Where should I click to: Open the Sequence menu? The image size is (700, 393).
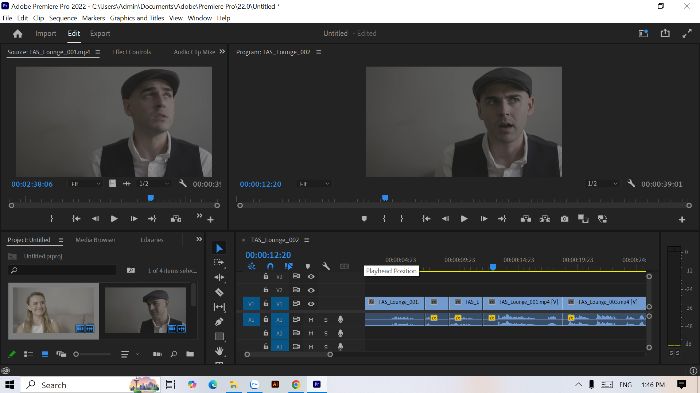(63, 18)
